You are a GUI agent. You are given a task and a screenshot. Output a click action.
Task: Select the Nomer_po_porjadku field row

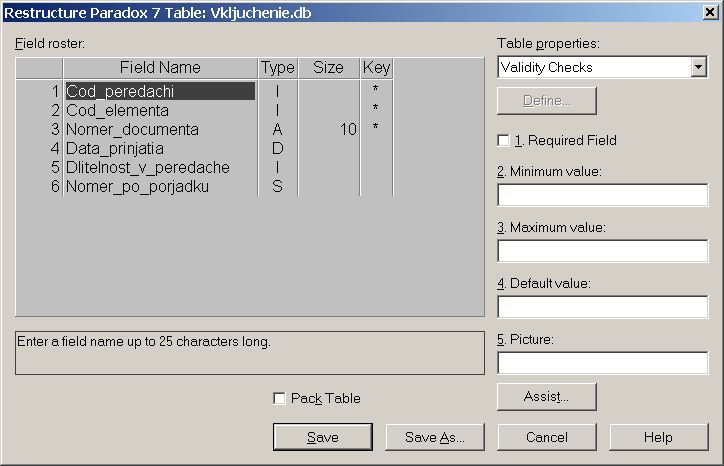coord(137,186)
